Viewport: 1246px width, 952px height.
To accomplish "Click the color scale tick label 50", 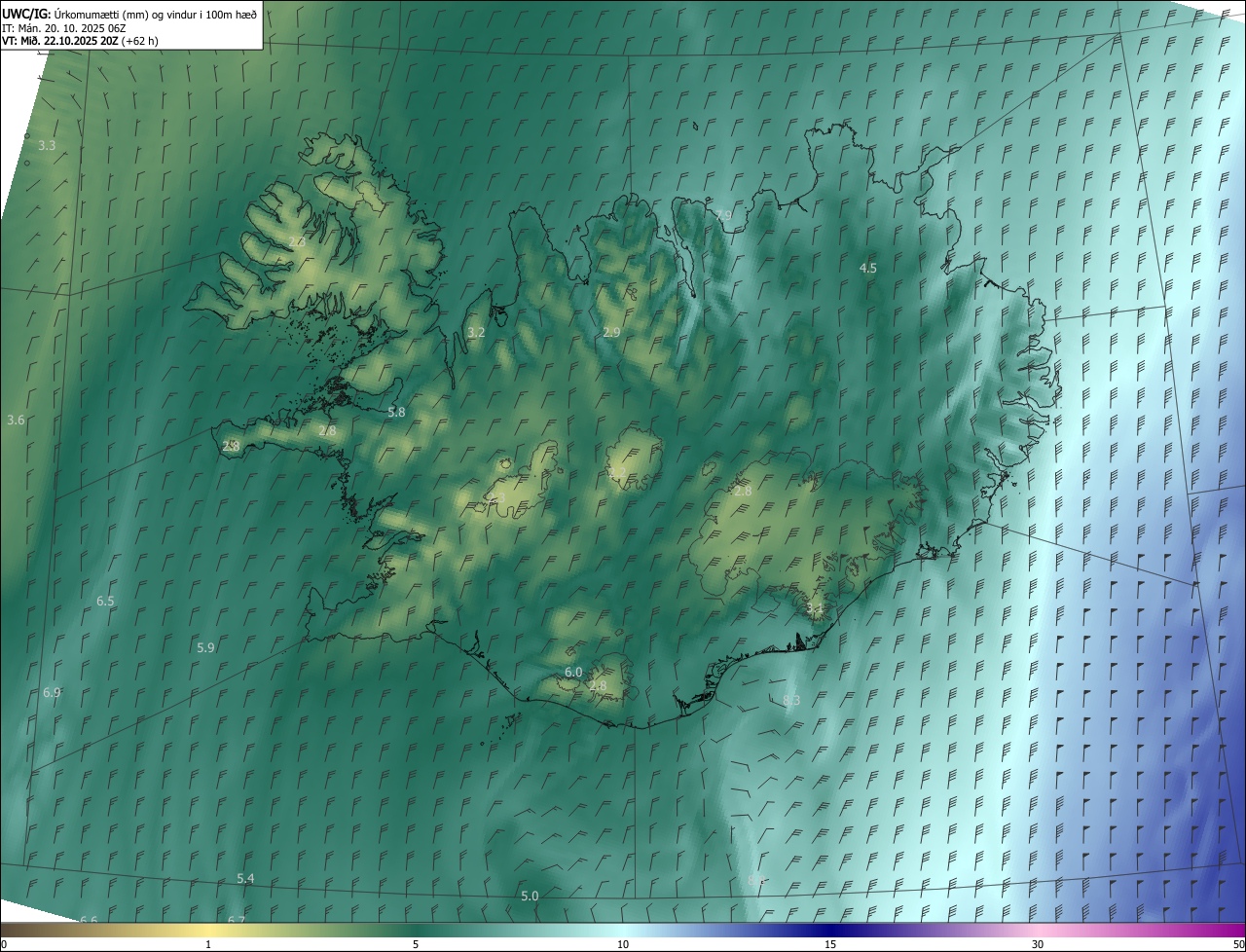I will click(1238, 944).
